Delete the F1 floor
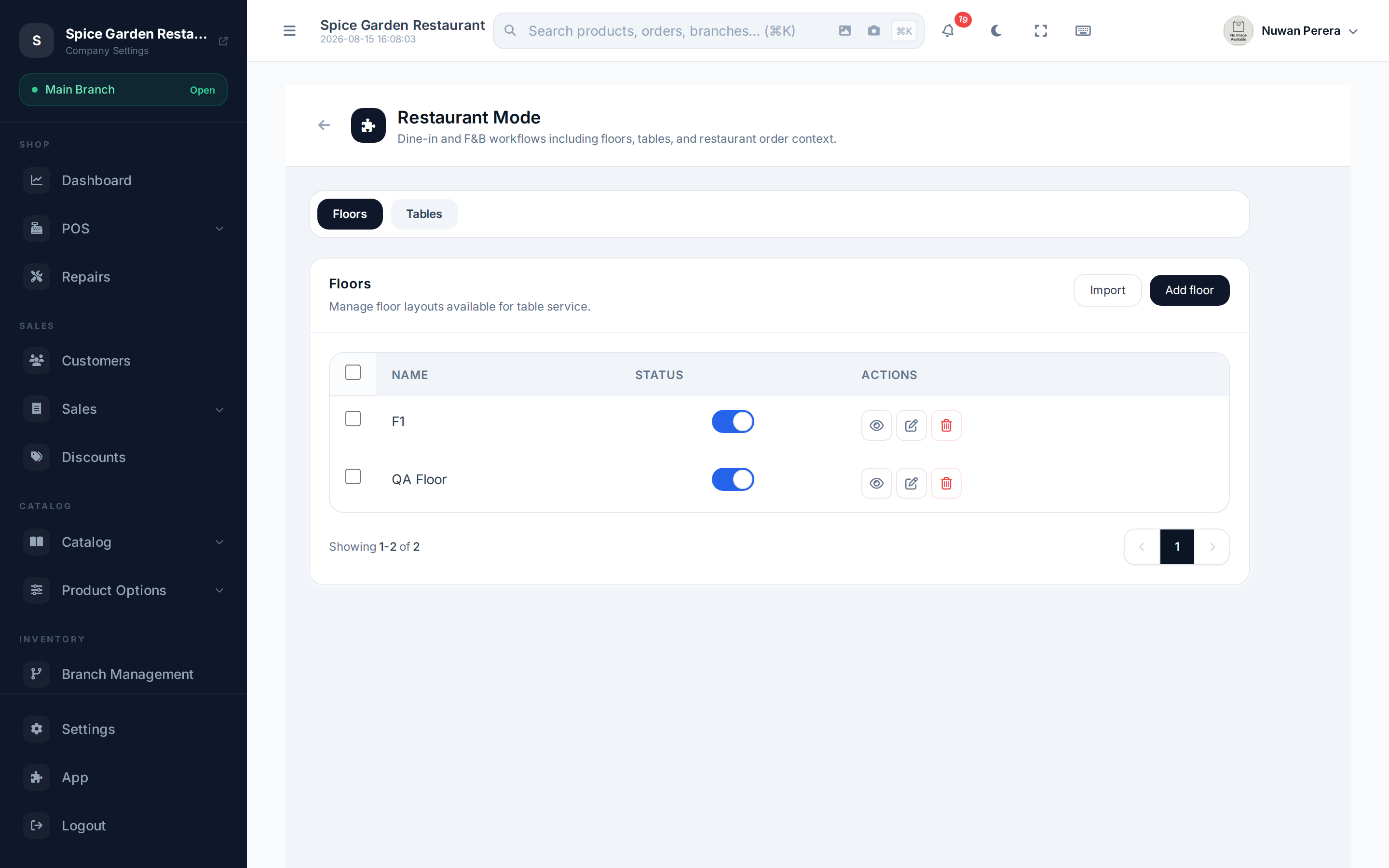Viewport: 1389px width, 868px height. (946, 425)
